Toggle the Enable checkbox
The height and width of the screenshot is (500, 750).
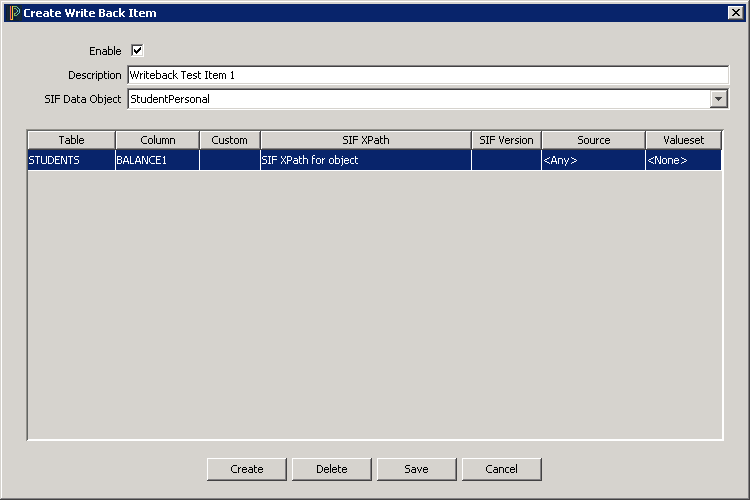[138, 51]
